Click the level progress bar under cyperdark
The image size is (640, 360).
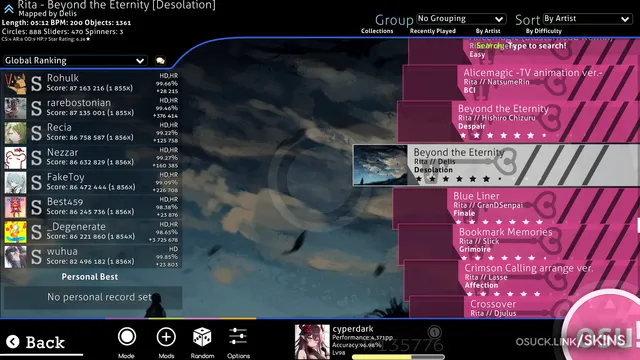[398, 357]
